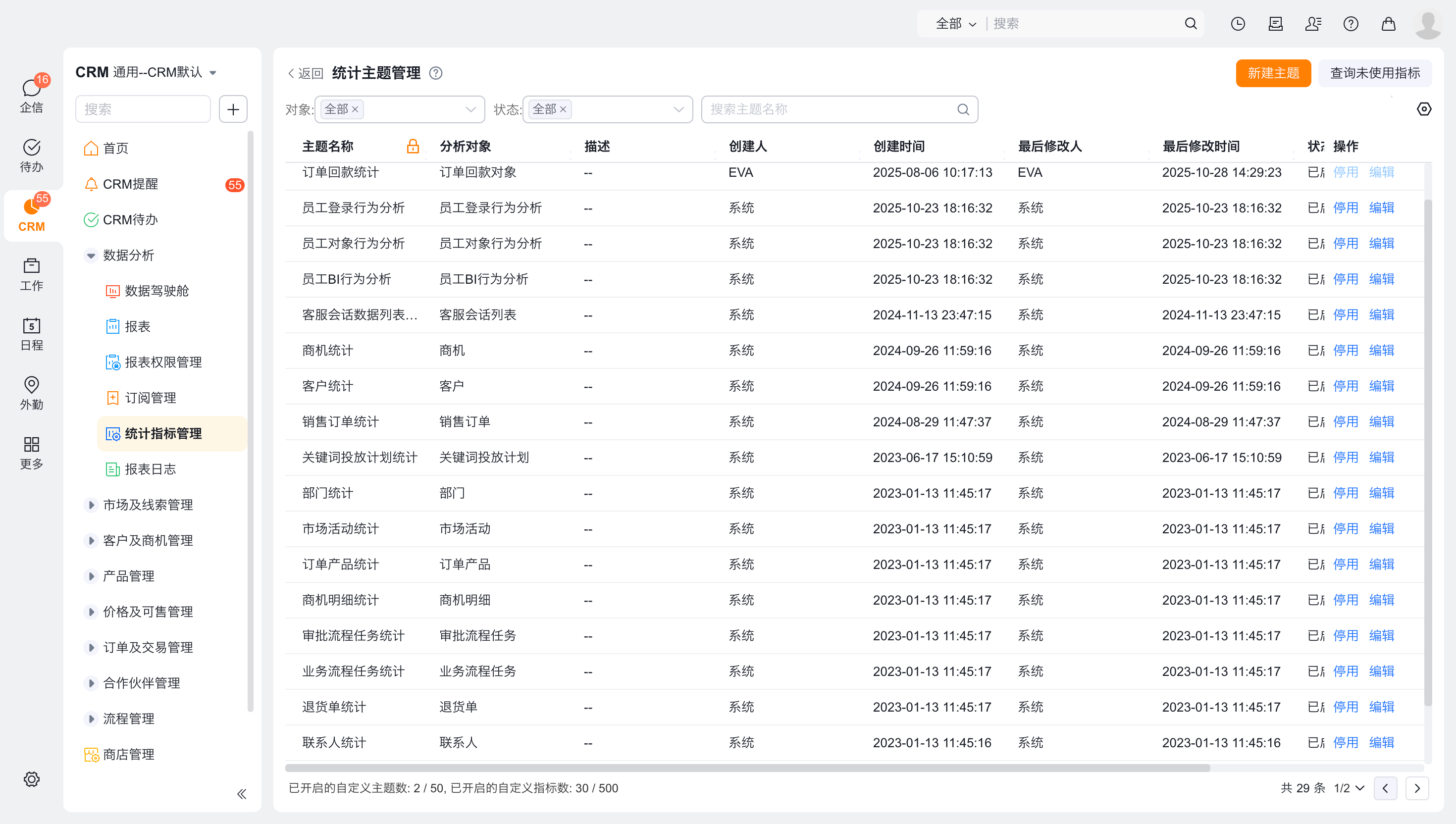The height and width of the screenshot is (824, 1456).
Task: Click the plus button next to sidebar search
Action: pos(233,109)
